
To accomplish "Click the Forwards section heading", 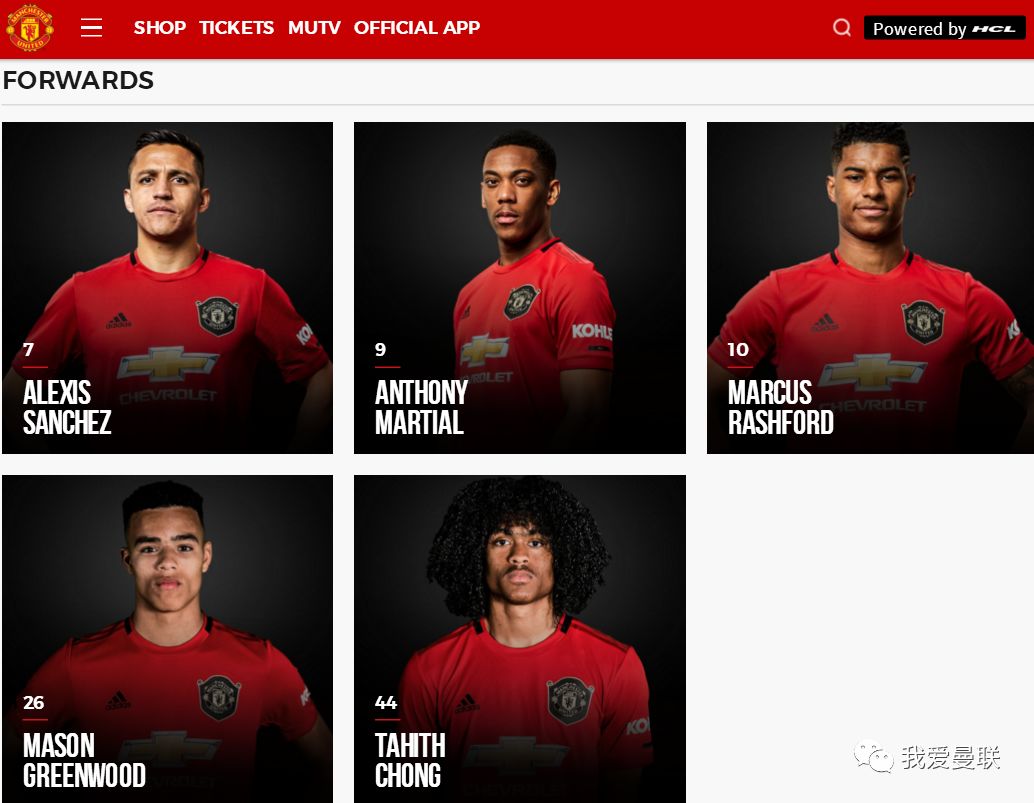I will point(78,80).
